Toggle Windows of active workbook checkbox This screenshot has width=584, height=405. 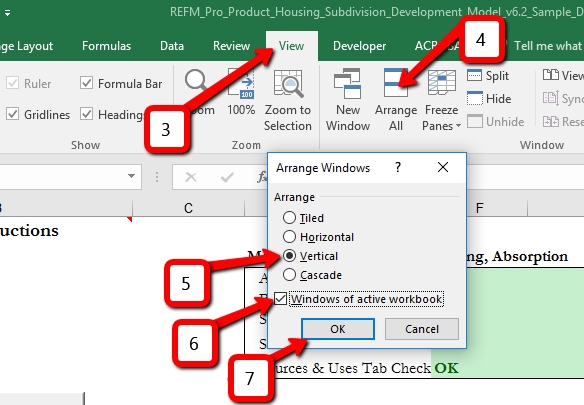(280, 299)
